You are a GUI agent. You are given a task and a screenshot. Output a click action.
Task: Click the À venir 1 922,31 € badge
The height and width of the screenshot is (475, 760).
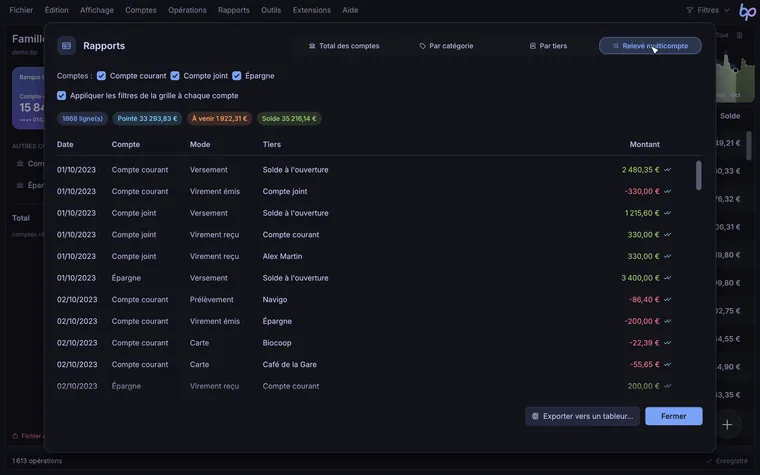(x=220, y=118)
